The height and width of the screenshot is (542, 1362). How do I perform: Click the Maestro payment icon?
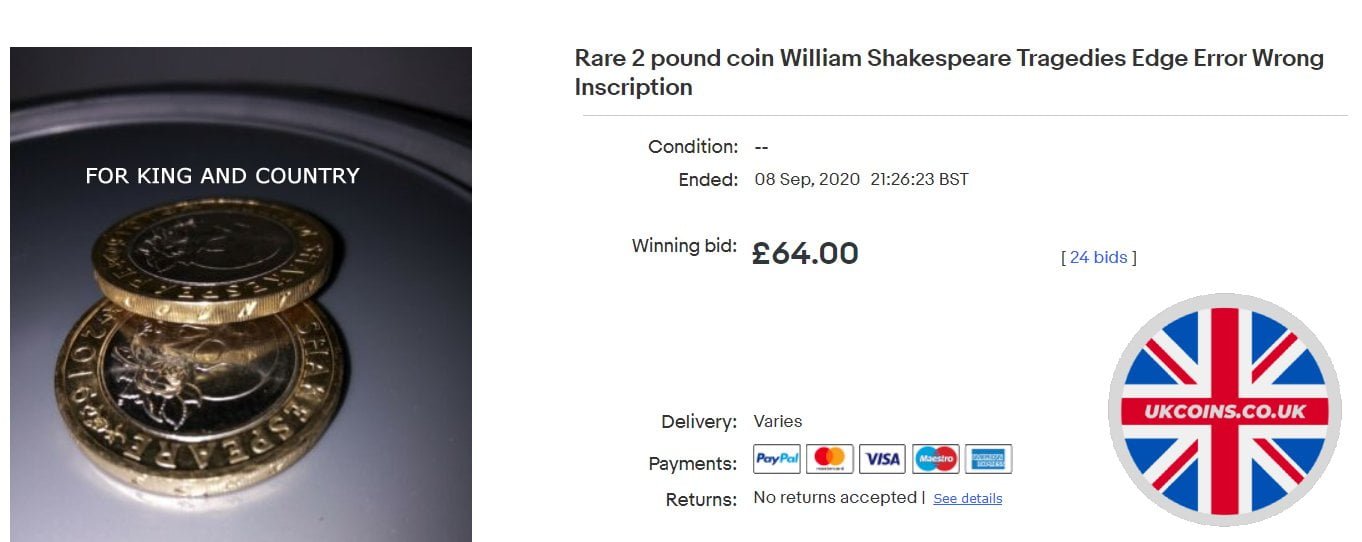click(x=935, y=459)
